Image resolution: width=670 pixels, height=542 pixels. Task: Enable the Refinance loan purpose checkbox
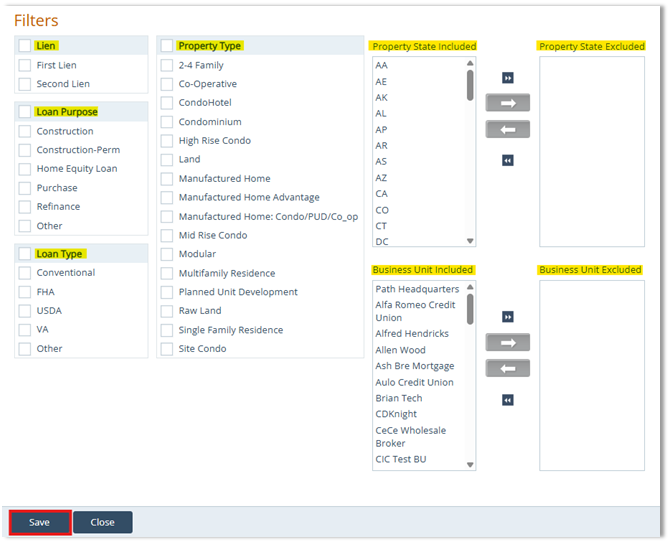pos(25,207)
